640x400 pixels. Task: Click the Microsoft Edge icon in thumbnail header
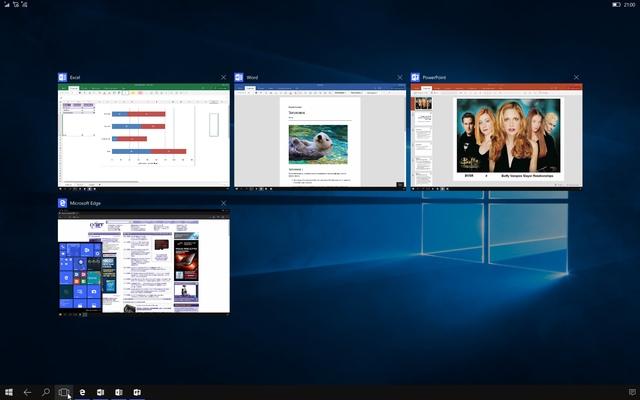pos(62,203)
